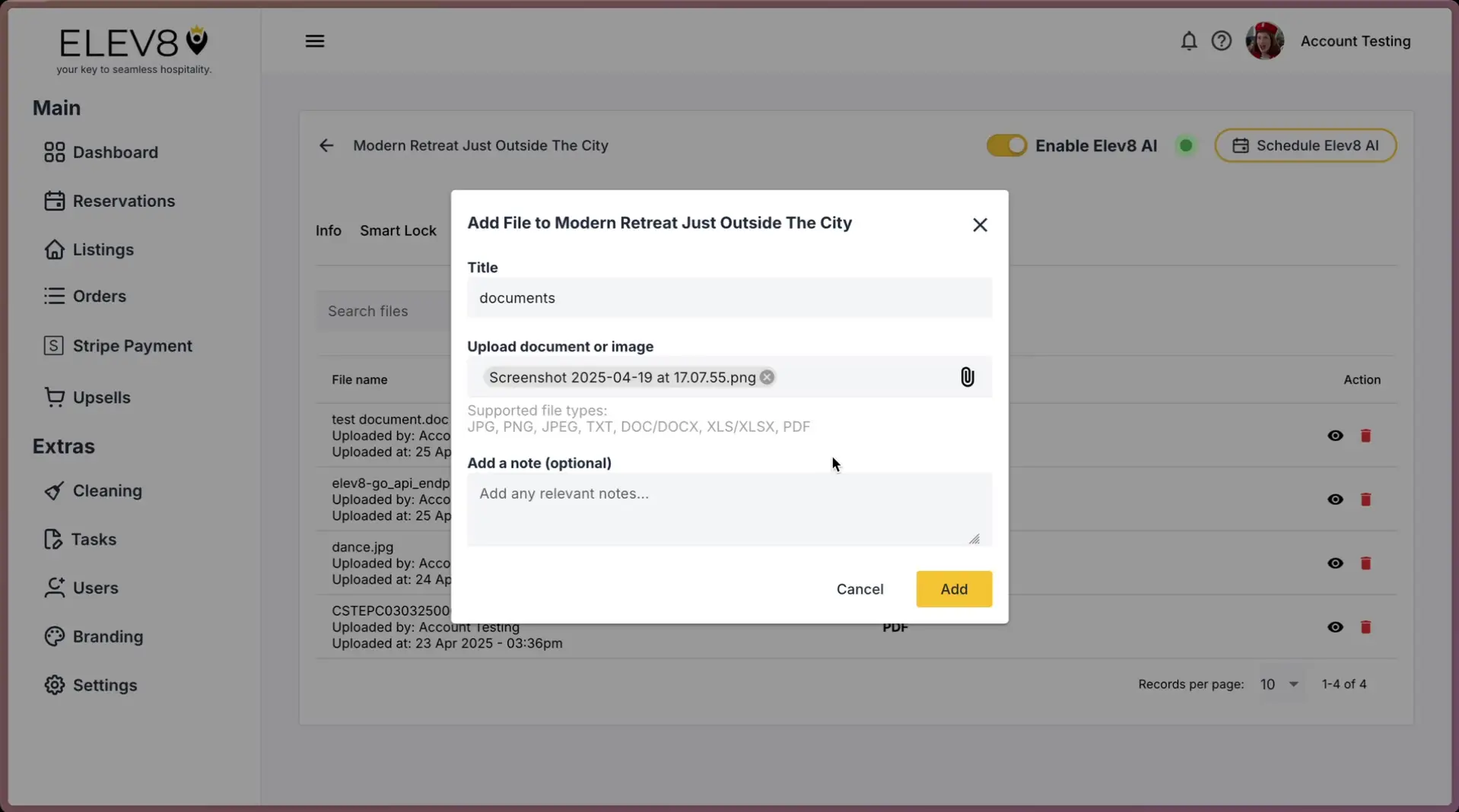Switch to the Smart Lock tab
Viewport: 1459px width, 812px height.
point(398,230)
